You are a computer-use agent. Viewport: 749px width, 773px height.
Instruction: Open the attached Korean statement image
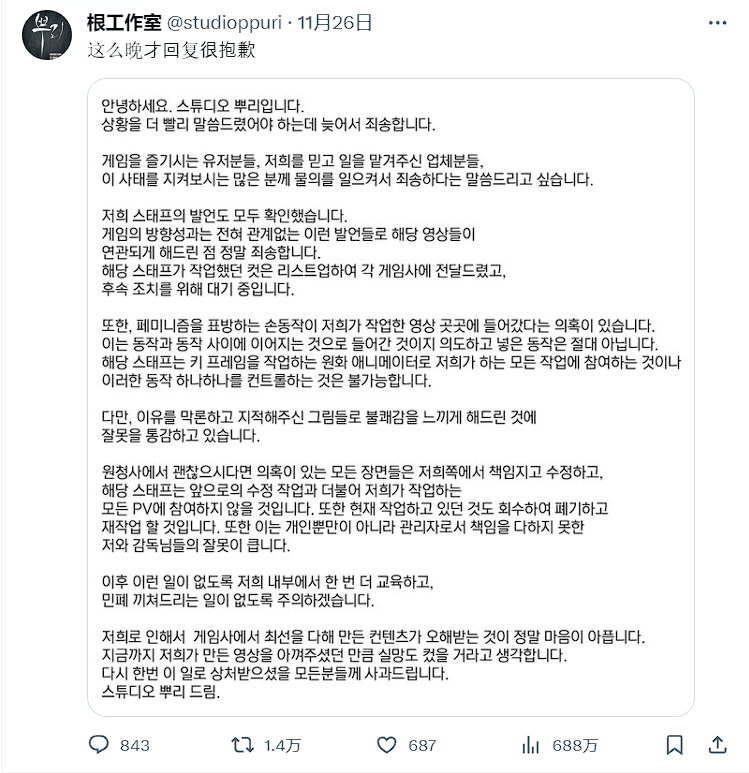391,397
